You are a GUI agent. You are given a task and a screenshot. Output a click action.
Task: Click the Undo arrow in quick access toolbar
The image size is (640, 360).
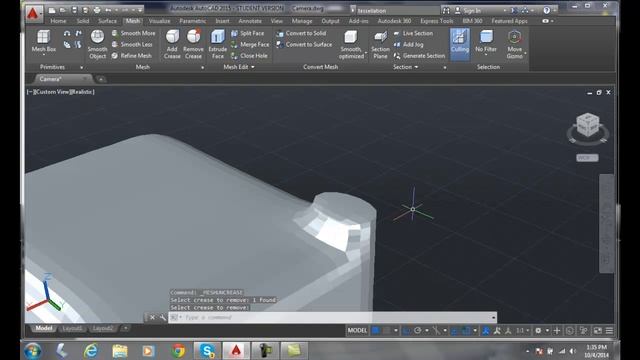[x=108, y=10]
